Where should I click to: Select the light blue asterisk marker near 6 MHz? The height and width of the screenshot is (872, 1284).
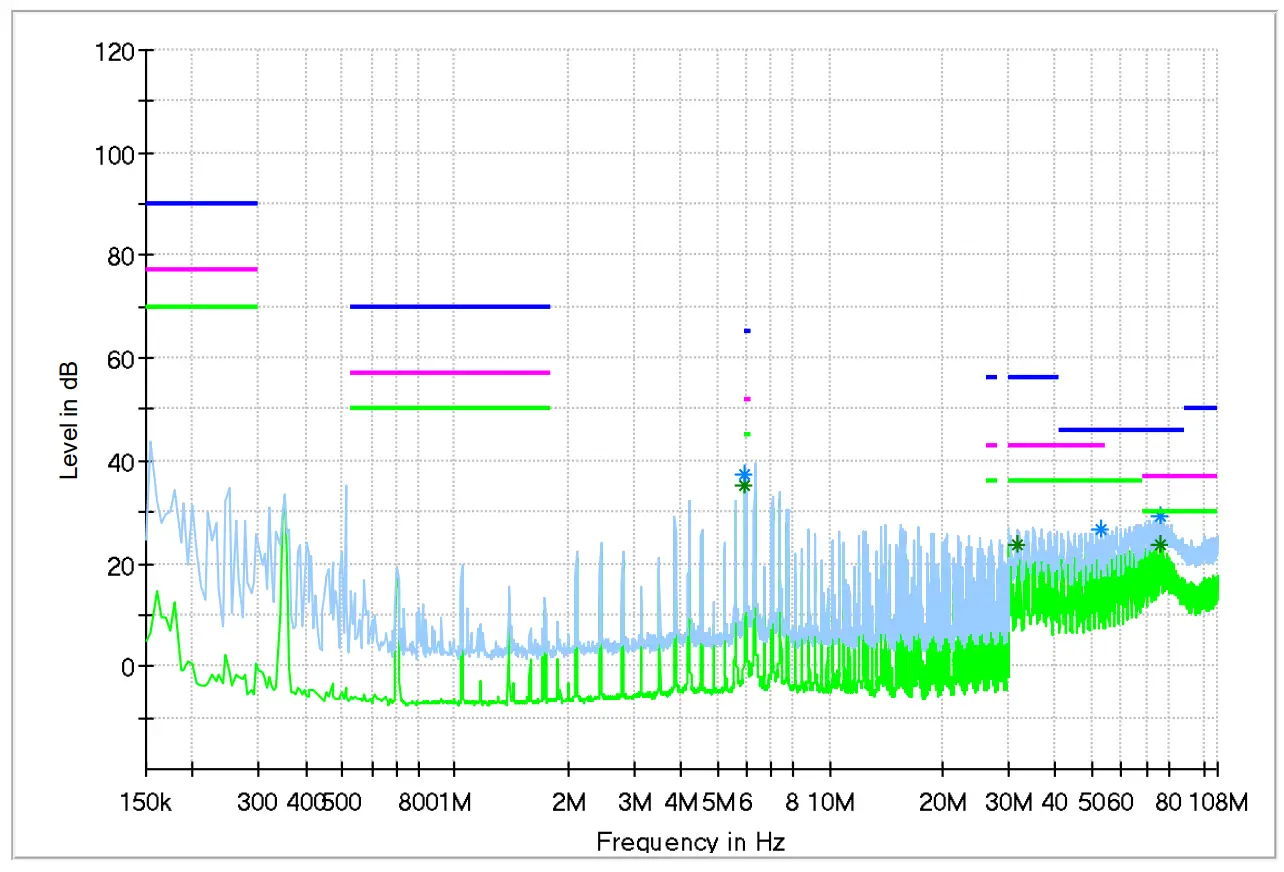[744, 474]
